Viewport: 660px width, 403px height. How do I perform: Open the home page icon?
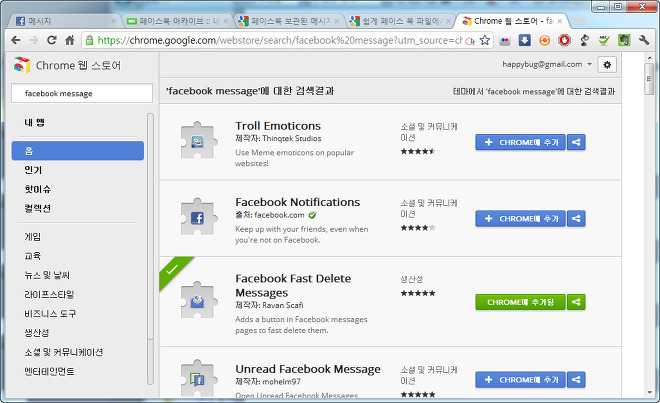[70, 40]
